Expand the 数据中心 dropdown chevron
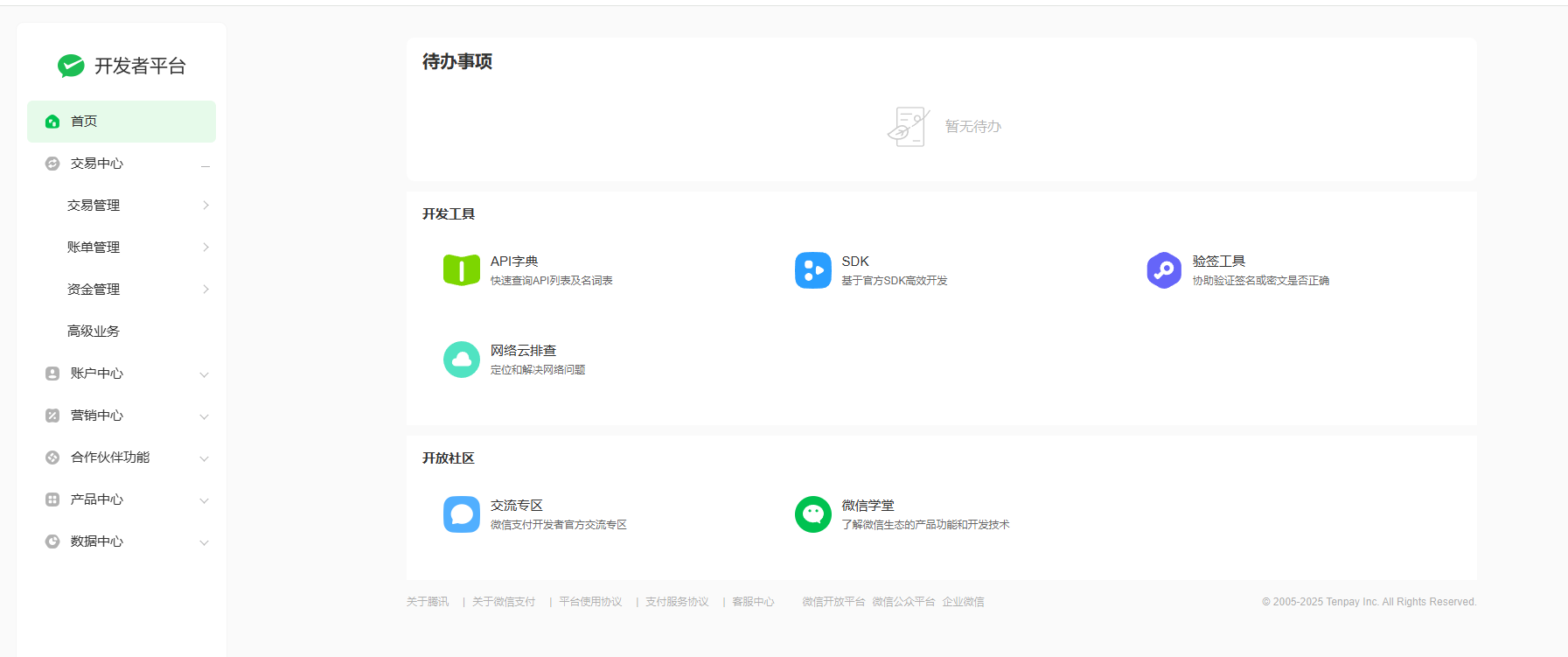This screenshot has width=1568, height=657. 204,542
